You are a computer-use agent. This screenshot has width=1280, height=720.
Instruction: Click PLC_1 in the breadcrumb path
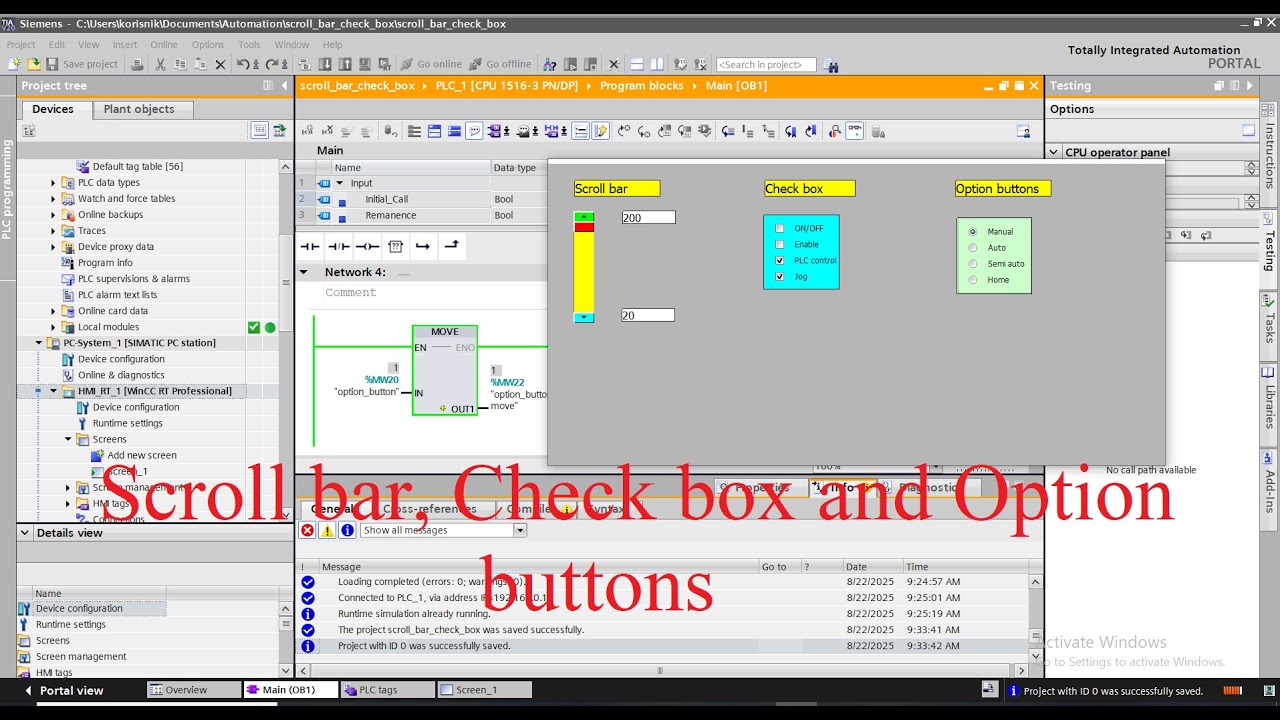(x=507, y=86)
